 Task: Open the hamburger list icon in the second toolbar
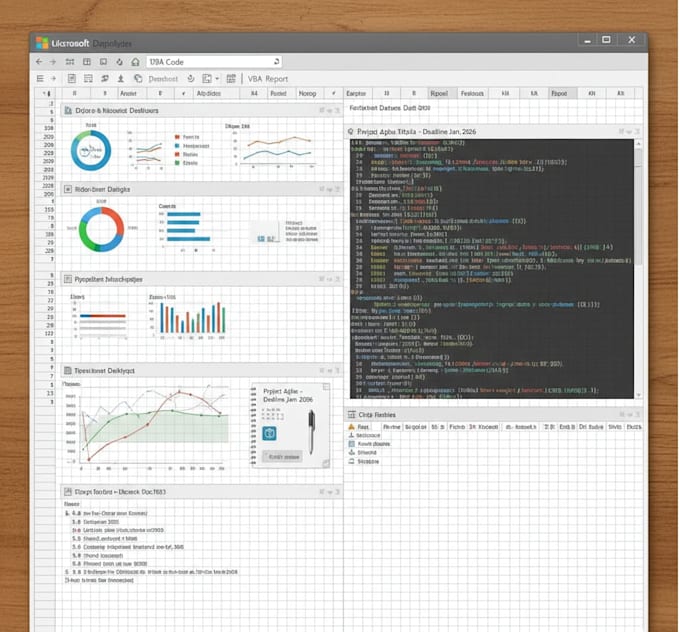click(x=40, y=79)
